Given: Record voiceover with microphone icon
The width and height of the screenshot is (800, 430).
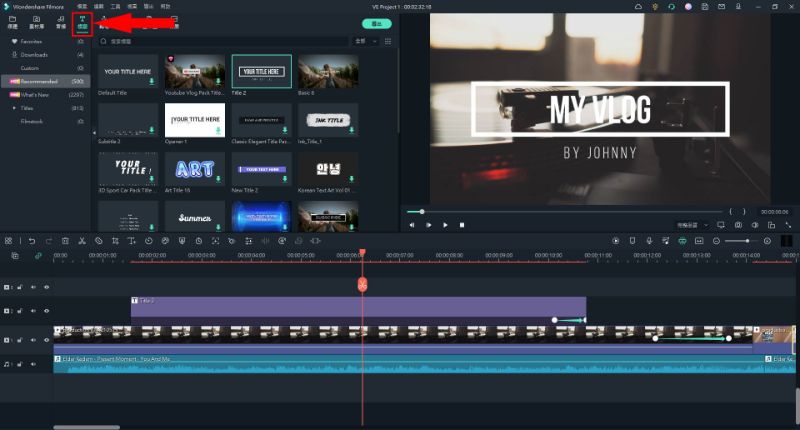Looking at the screenshot, I should 649,241.
